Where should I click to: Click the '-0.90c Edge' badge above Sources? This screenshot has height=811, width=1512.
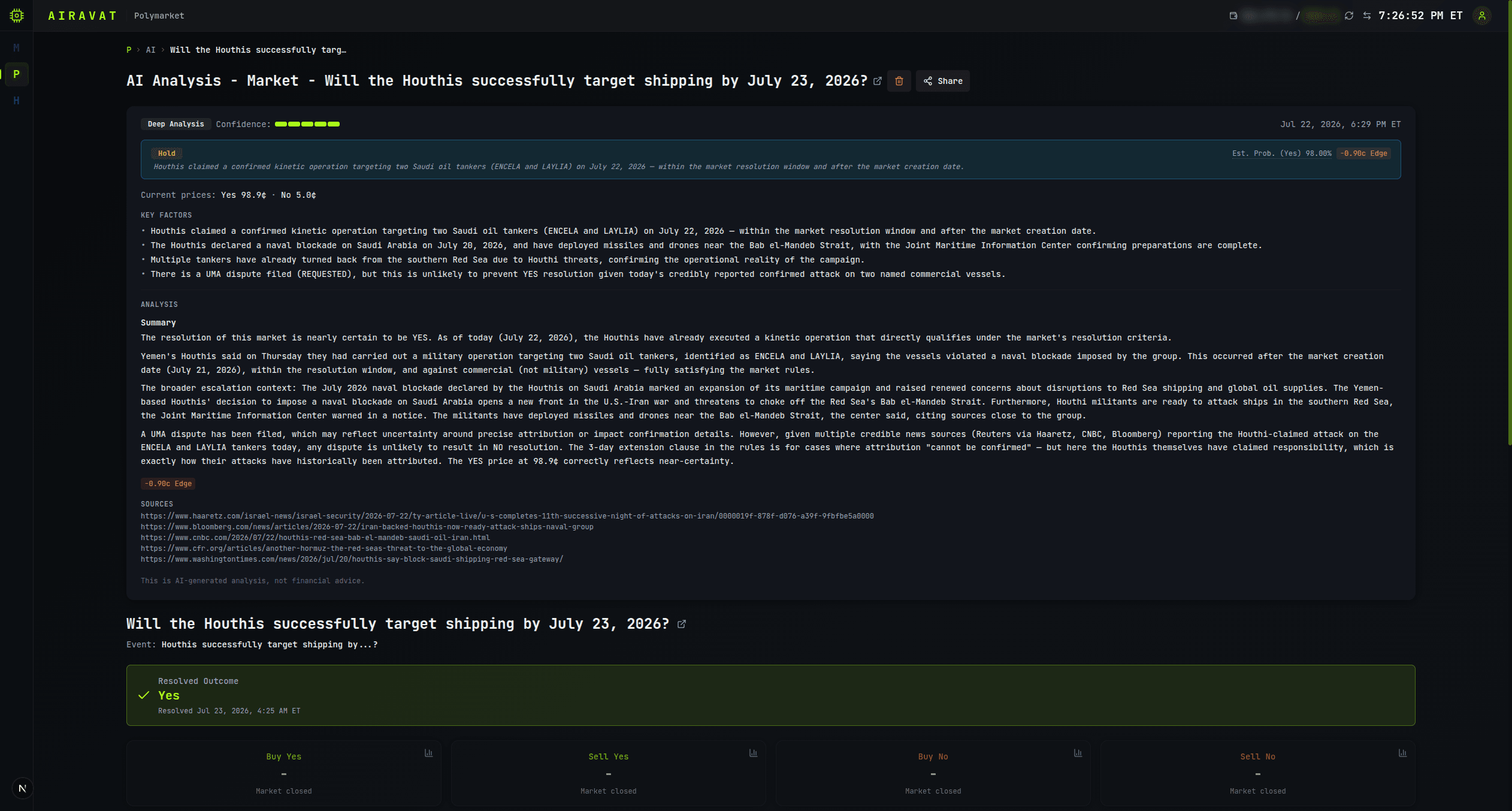point(168,484)
